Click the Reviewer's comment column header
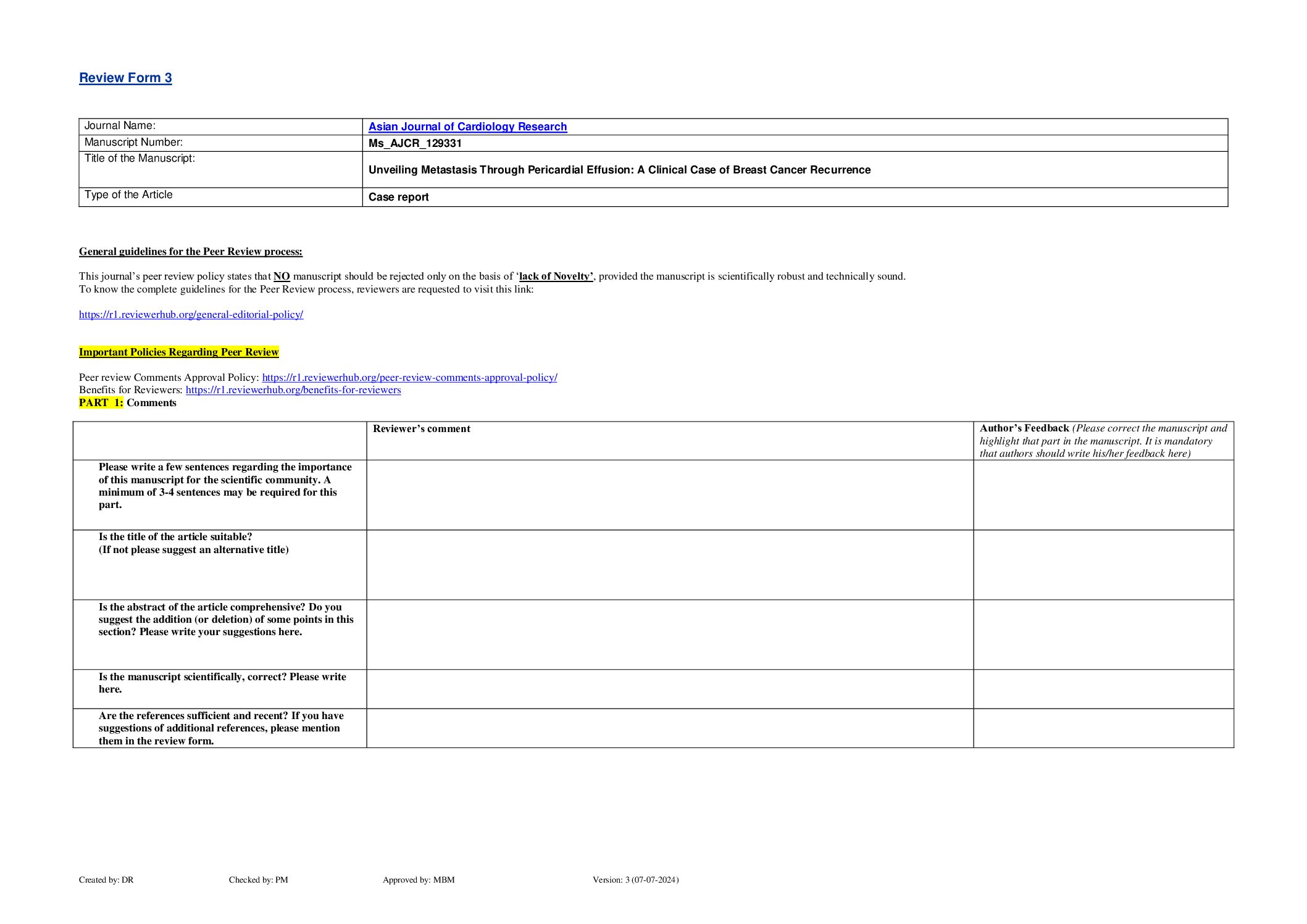1307x924 pixels. pyautogui.click(x=422, y=429)
